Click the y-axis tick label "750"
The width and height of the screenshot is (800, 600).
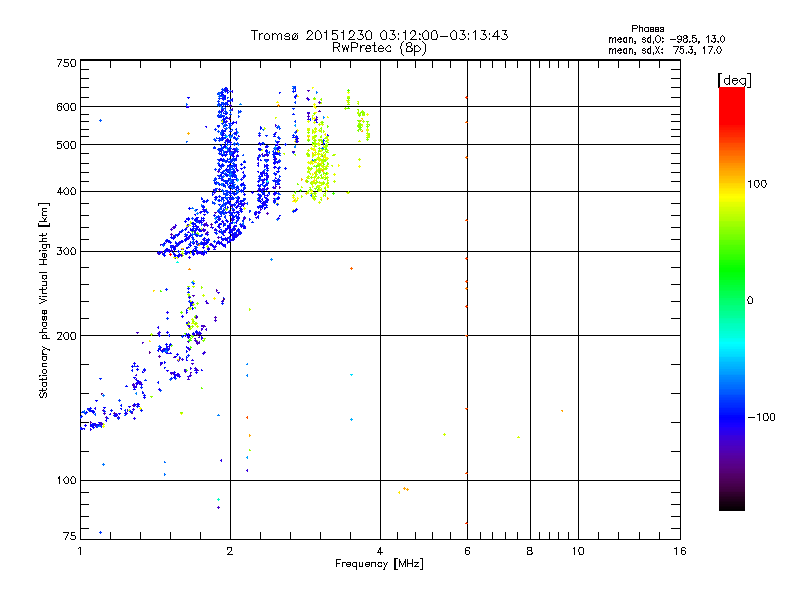click(x=66, y=63)
